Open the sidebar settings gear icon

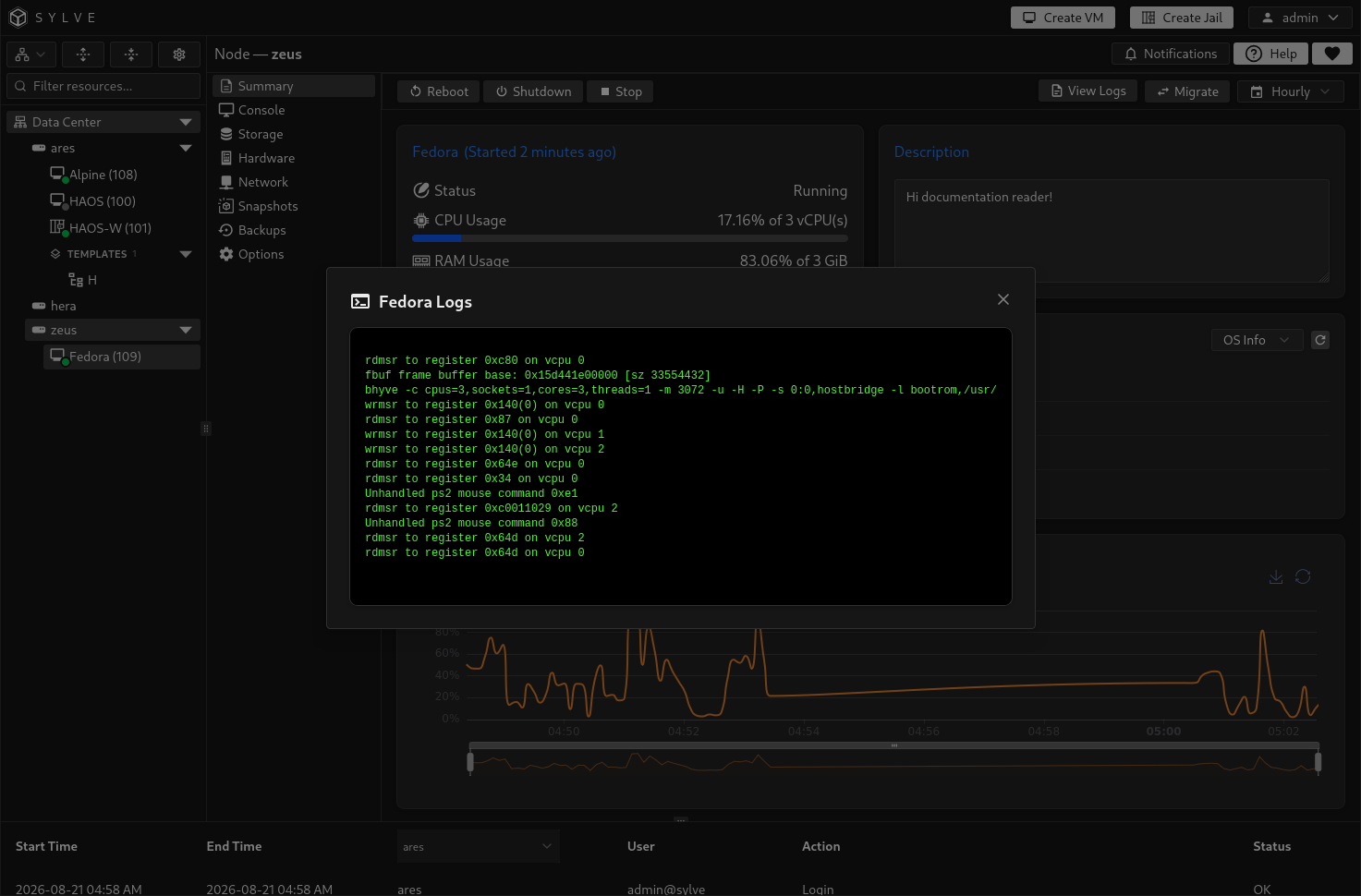(179, 54)
